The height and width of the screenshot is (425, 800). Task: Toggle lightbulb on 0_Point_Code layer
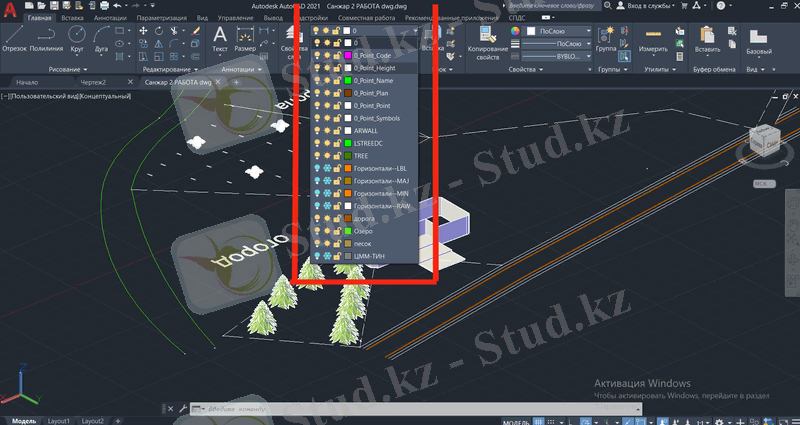coord(316,56)
